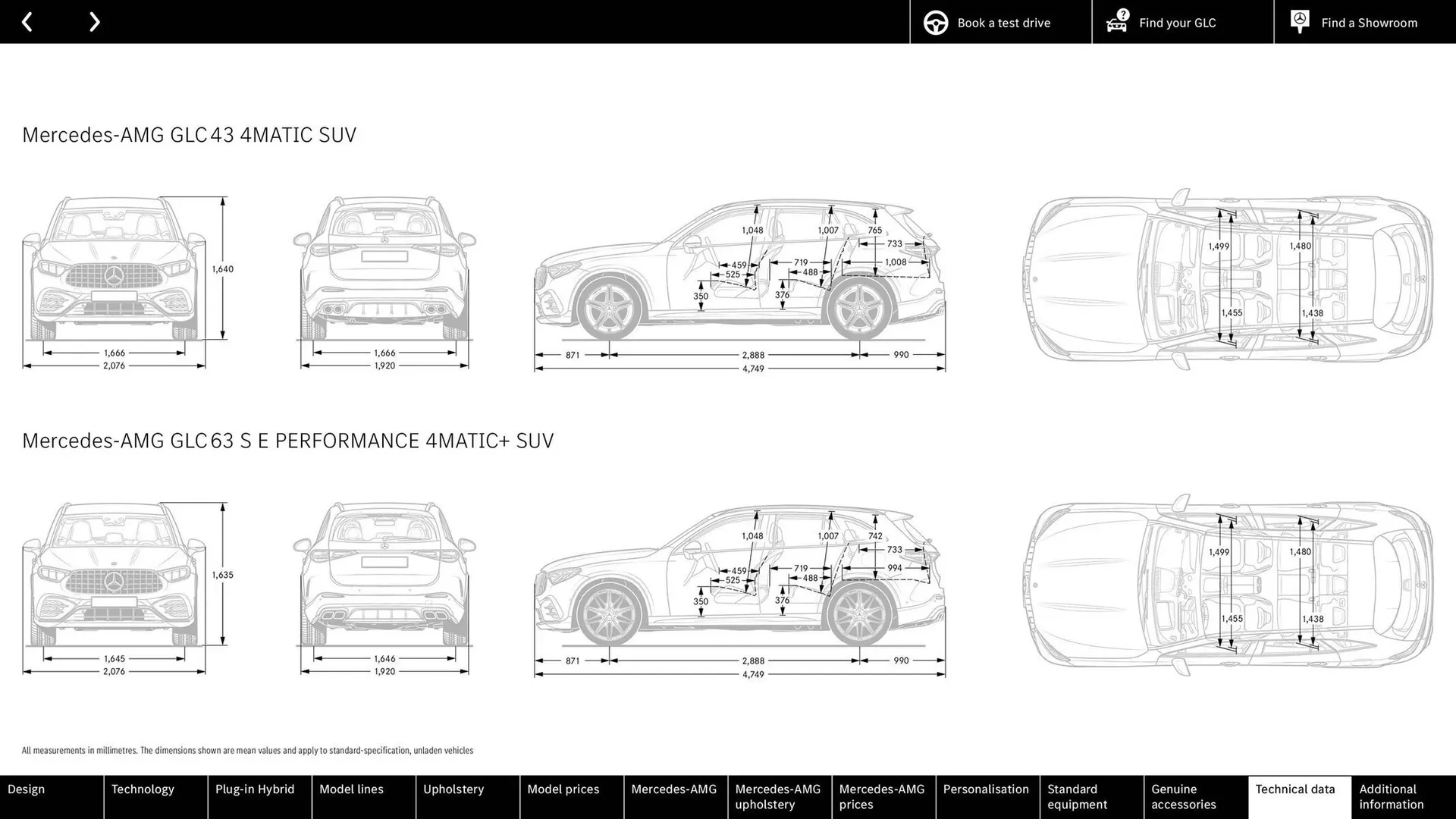
Task: Click the right arrow for next page
Action: (94, 22)
